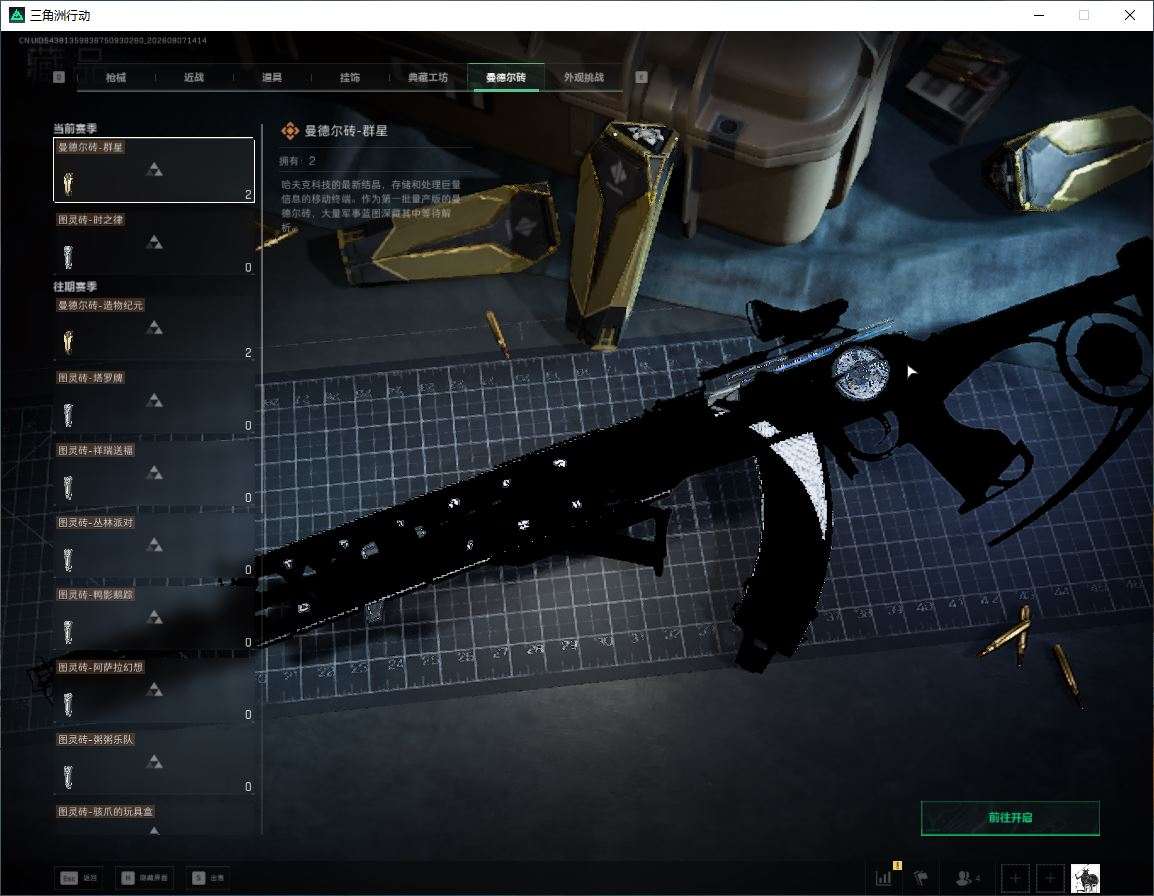Click the brick icon under 图灵砖-祥瑞送福
Screen dimensions: 1154x896
(x=68, y=487)
